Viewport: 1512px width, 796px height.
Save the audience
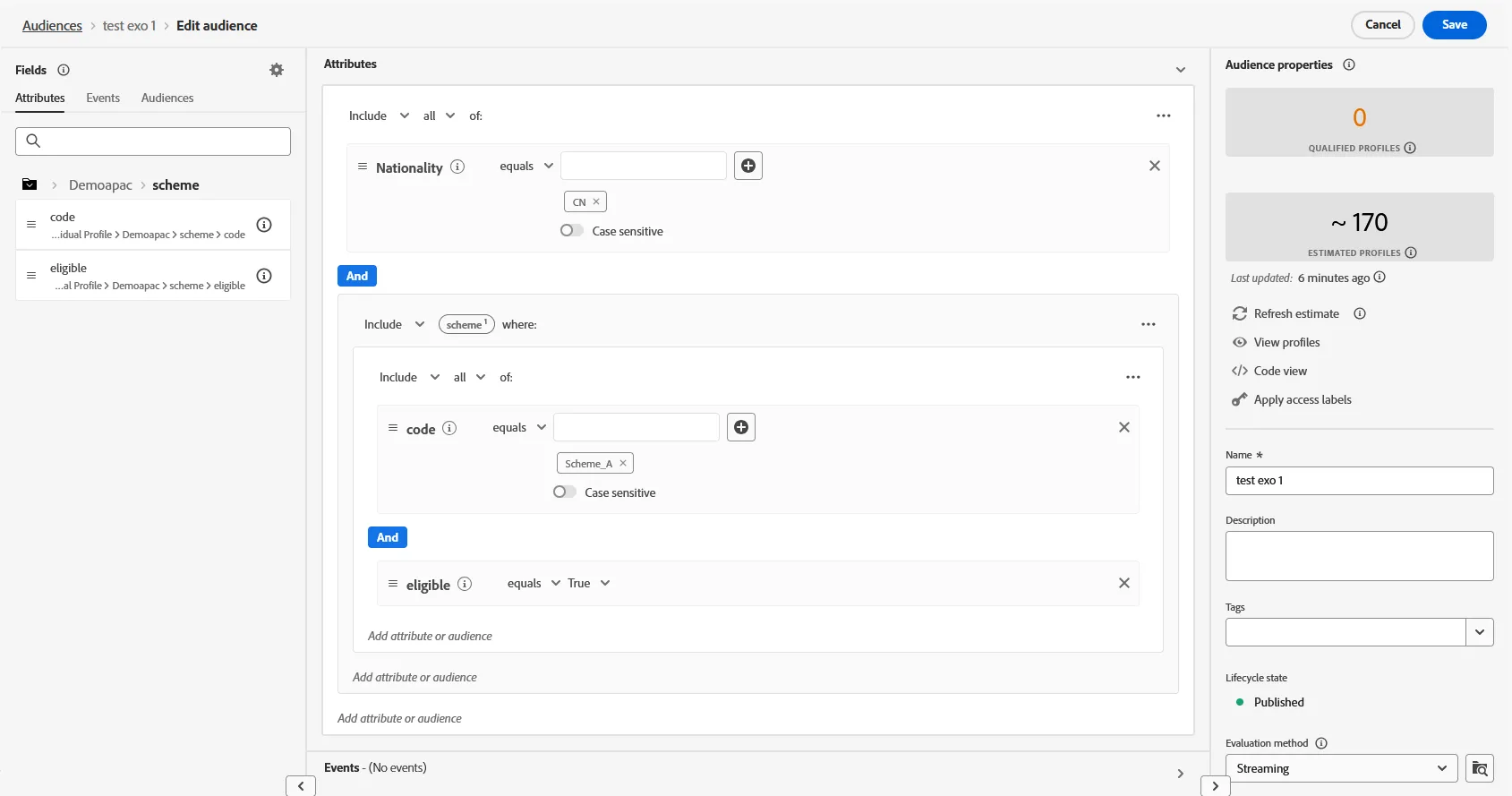1455,25
